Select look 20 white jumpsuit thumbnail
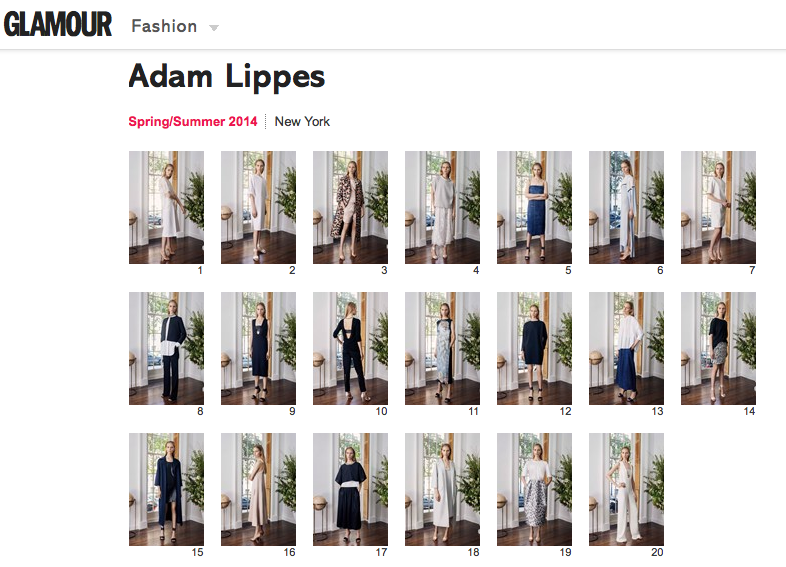The width and height of the screenshot is (786, 567). [x=627, y=489]
